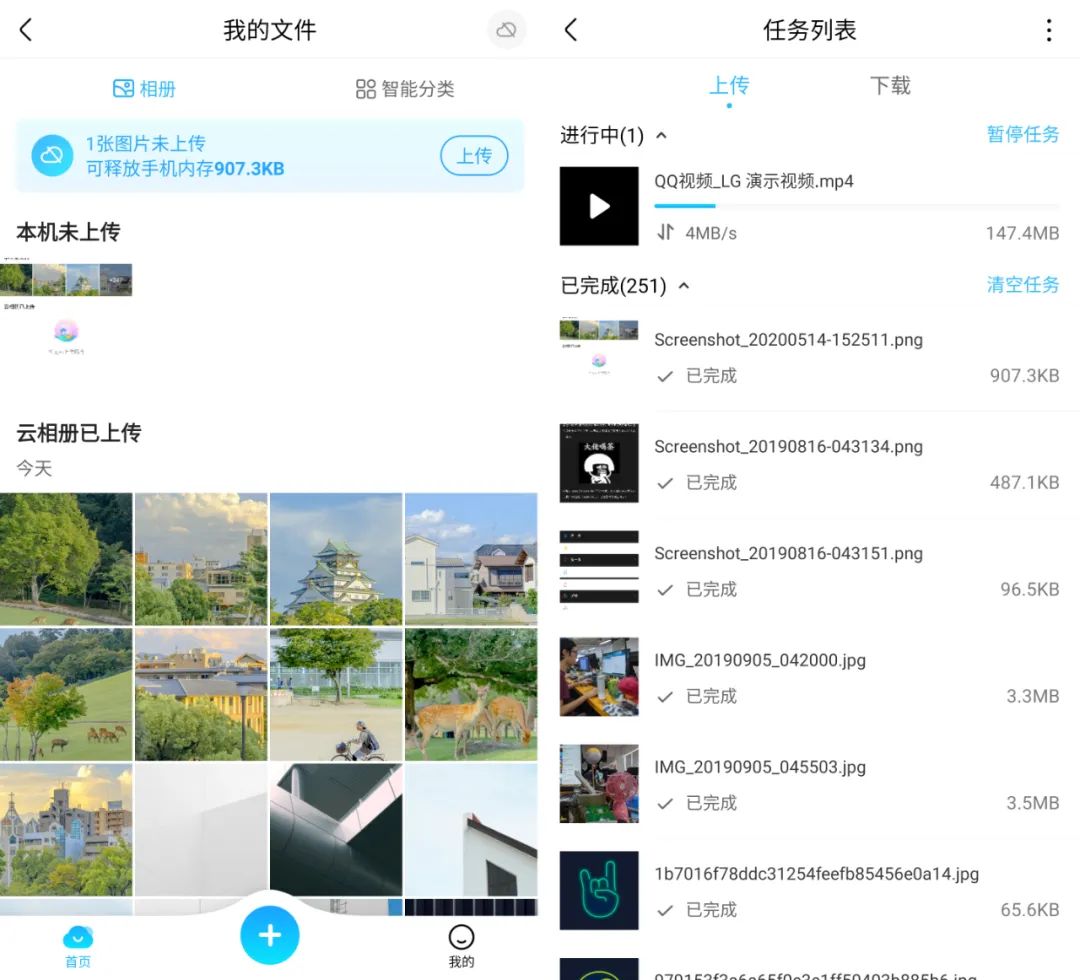Select file name 1b7016f78ddc31254feefb85456e0a14.jpg

(816, 873)
